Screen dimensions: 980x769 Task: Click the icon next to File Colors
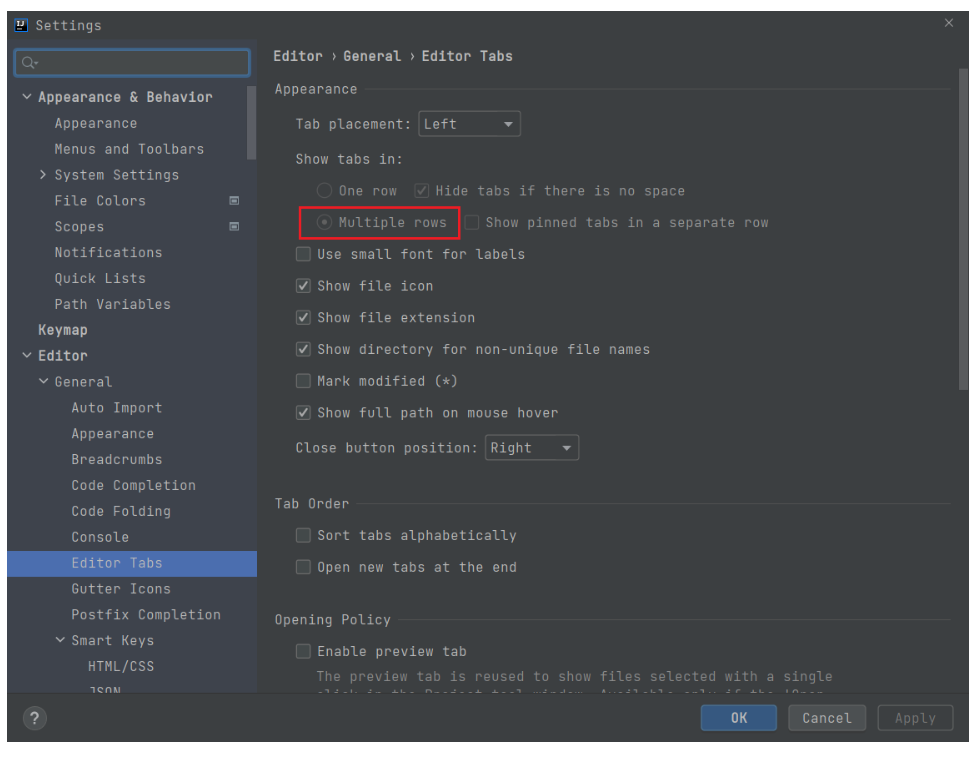coord(233,200)
